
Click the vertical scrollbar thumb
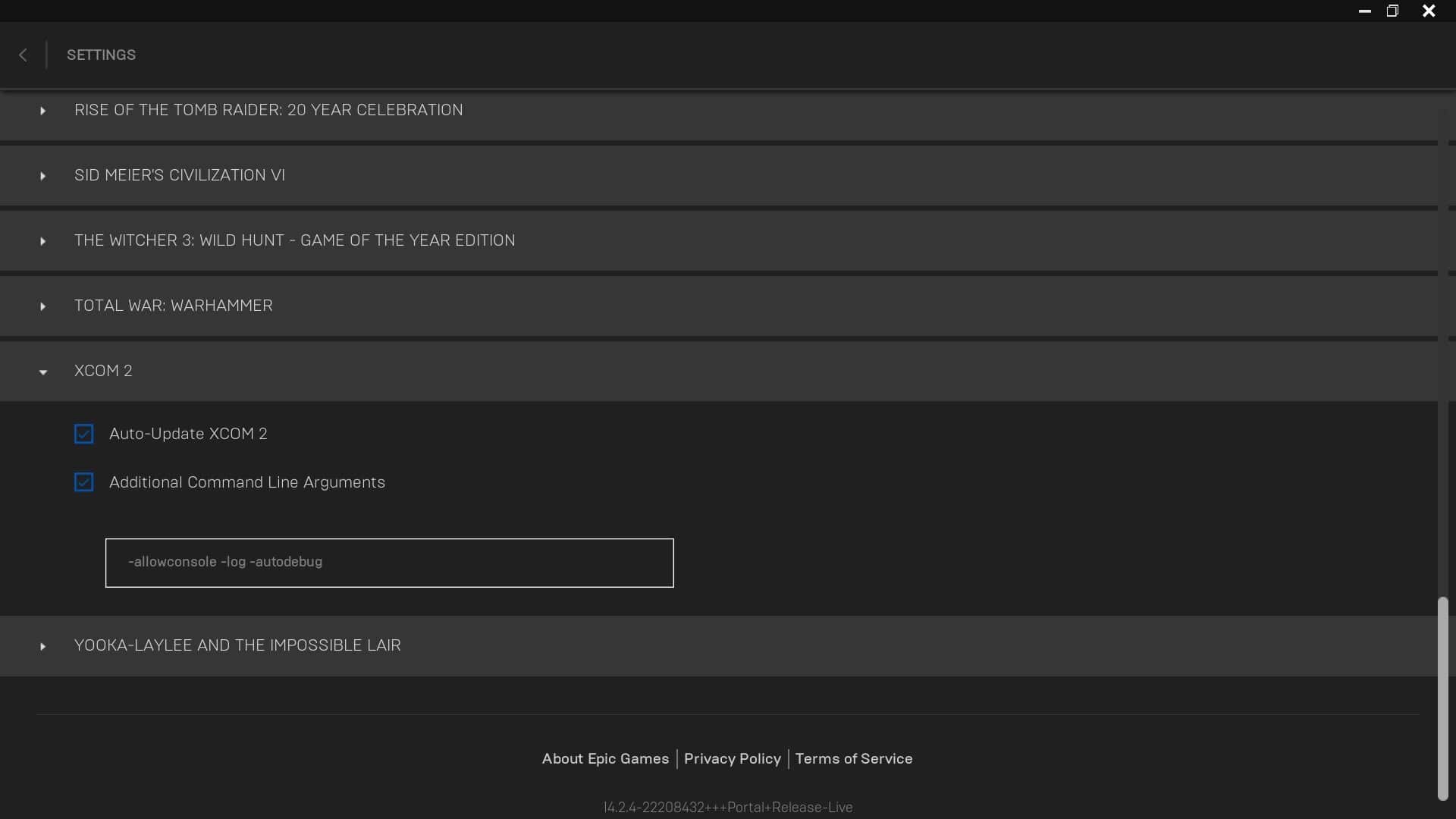(x=1442, y=698)
